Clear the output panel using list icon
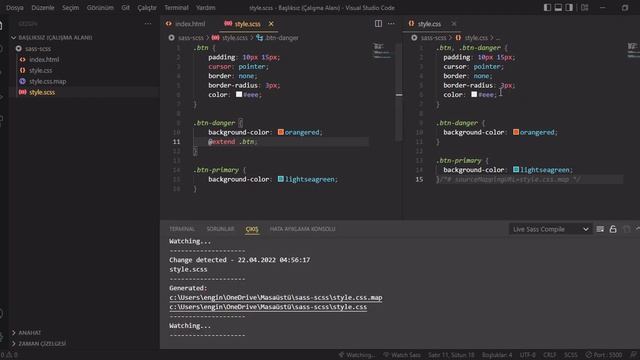The width and height of the screenshot is (640, 360). (x=600, y=229)
